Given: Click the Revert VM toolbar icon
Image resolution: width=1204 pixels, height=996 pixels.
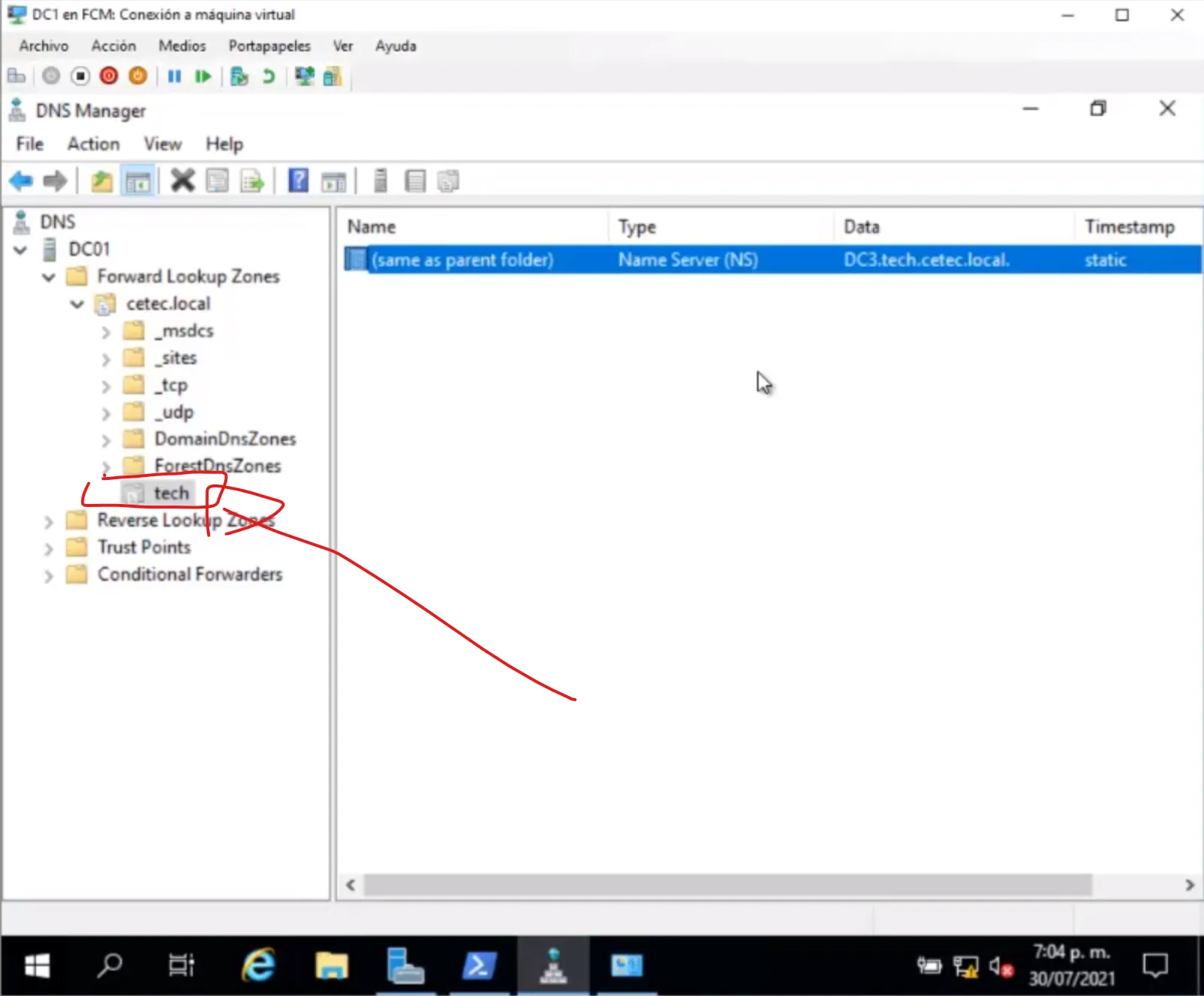Looking at the screenshot, I should pyautogui.click(x=269, y=76).
